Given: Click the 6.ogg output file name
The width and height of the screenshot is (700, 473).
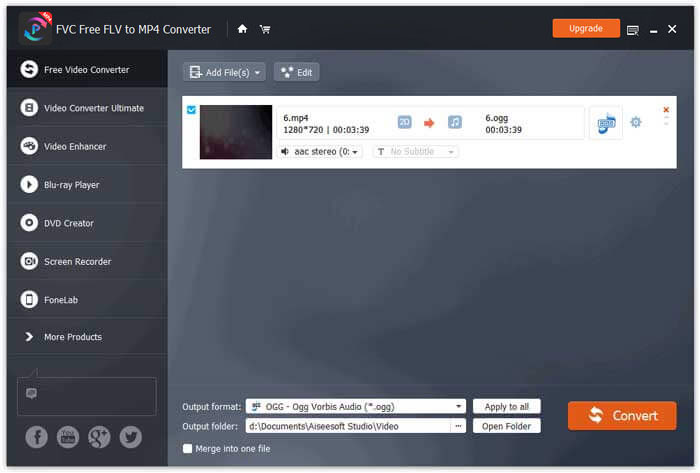Looking at the screenshot, I should pos(496,118).
